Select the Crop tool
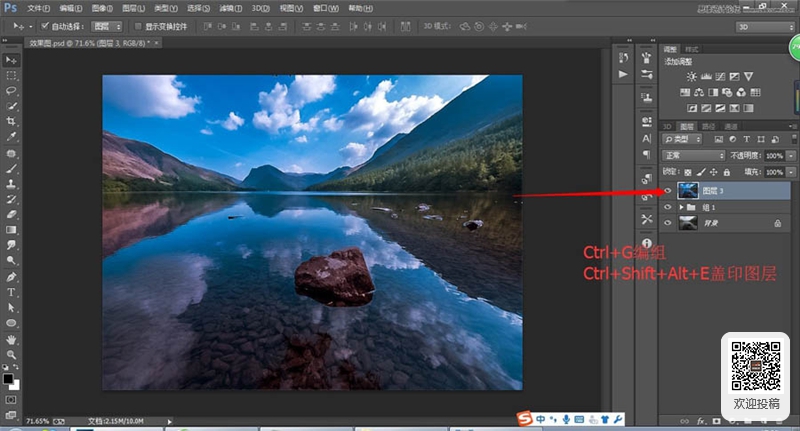The image size is (800, 431). pyautogui.click(x=11, y=121)
